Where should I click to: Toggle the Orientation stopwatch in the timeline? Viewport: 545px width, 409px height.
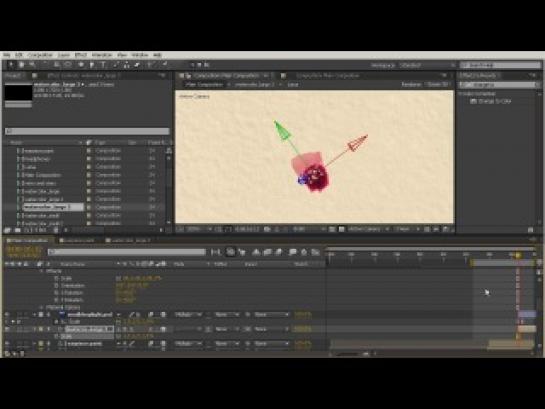57,286
